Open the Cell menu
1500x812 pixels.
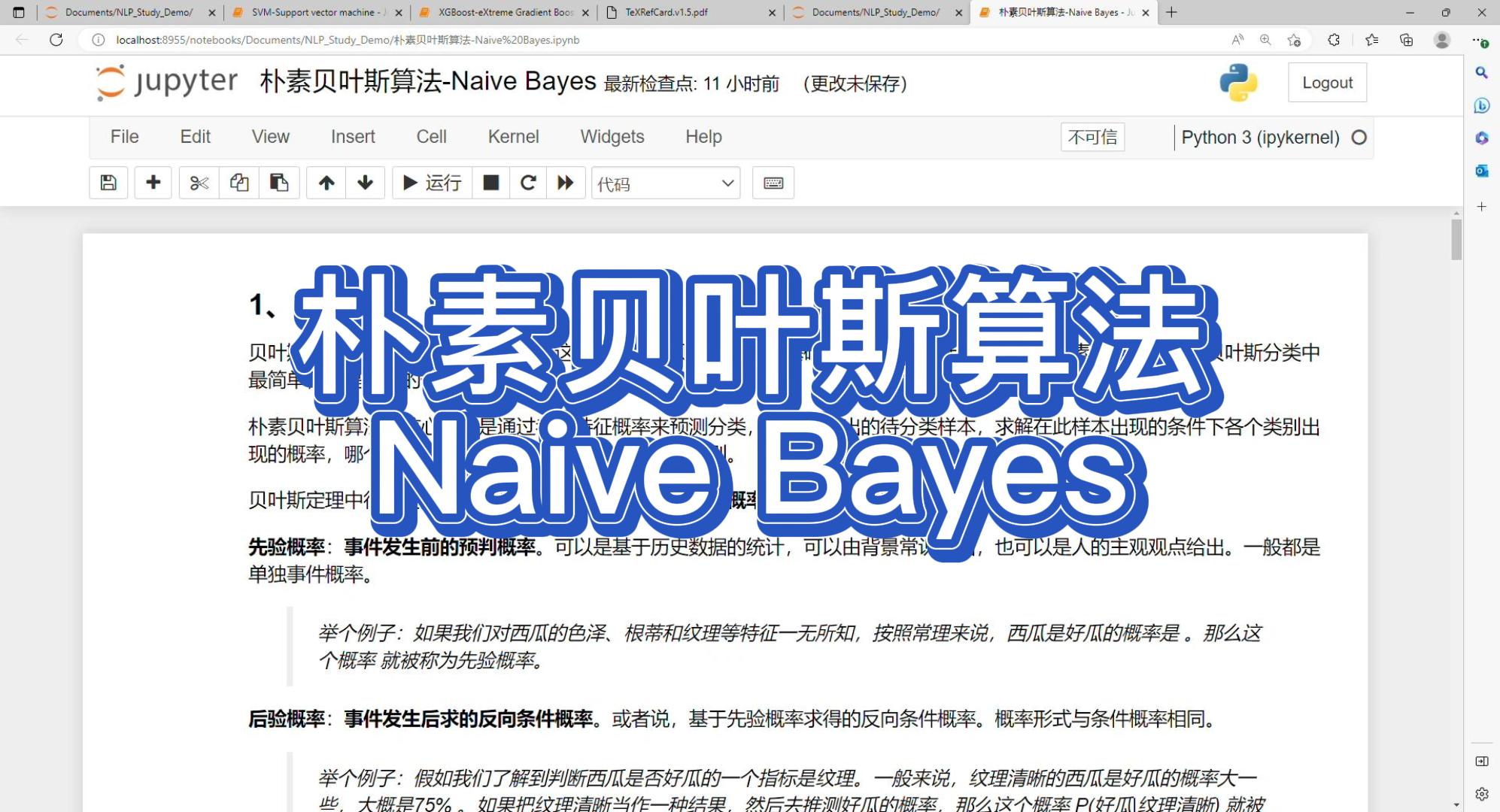(x=431, y=137)
